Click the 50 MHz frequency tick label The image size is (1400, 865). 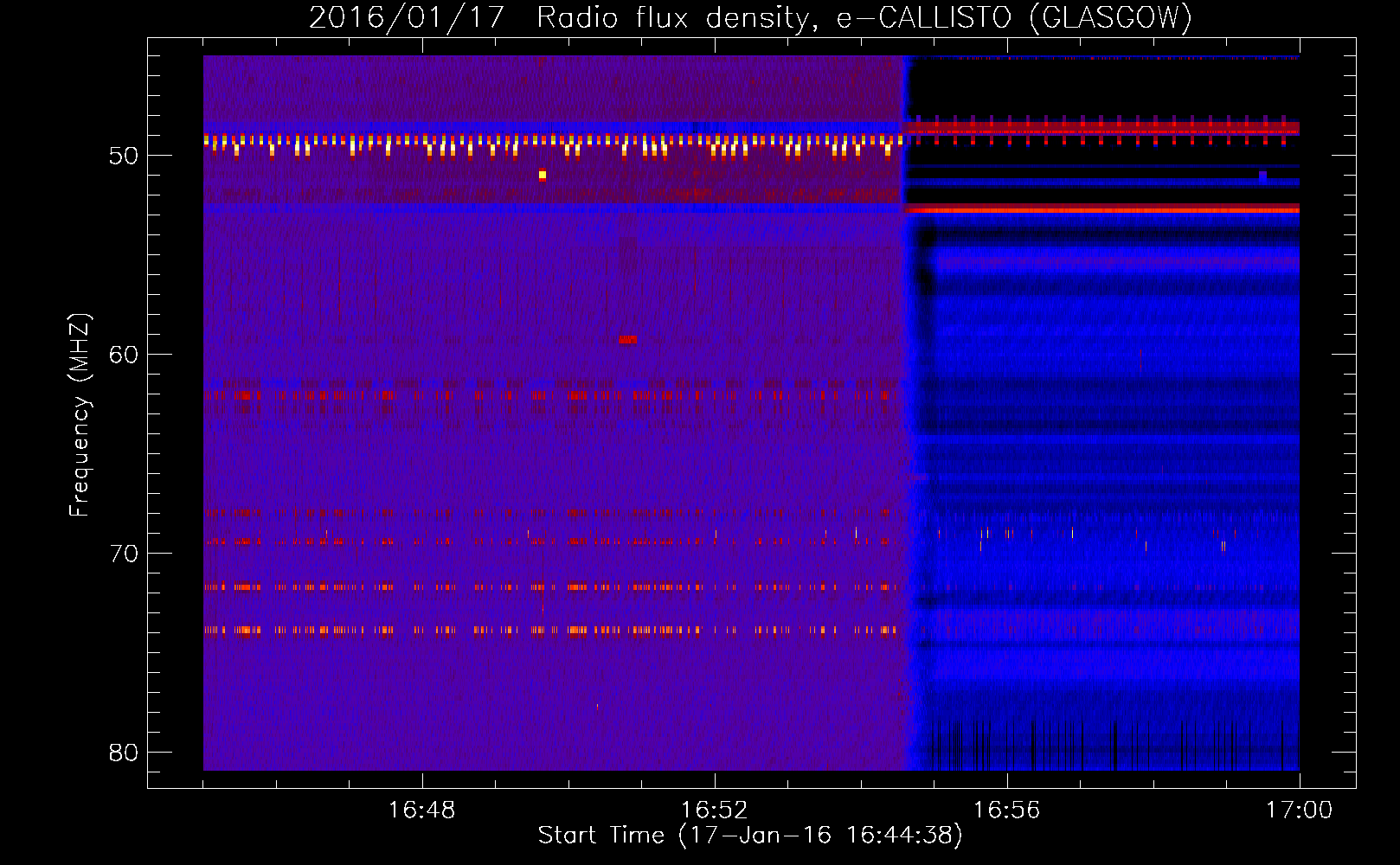[124, 156]
